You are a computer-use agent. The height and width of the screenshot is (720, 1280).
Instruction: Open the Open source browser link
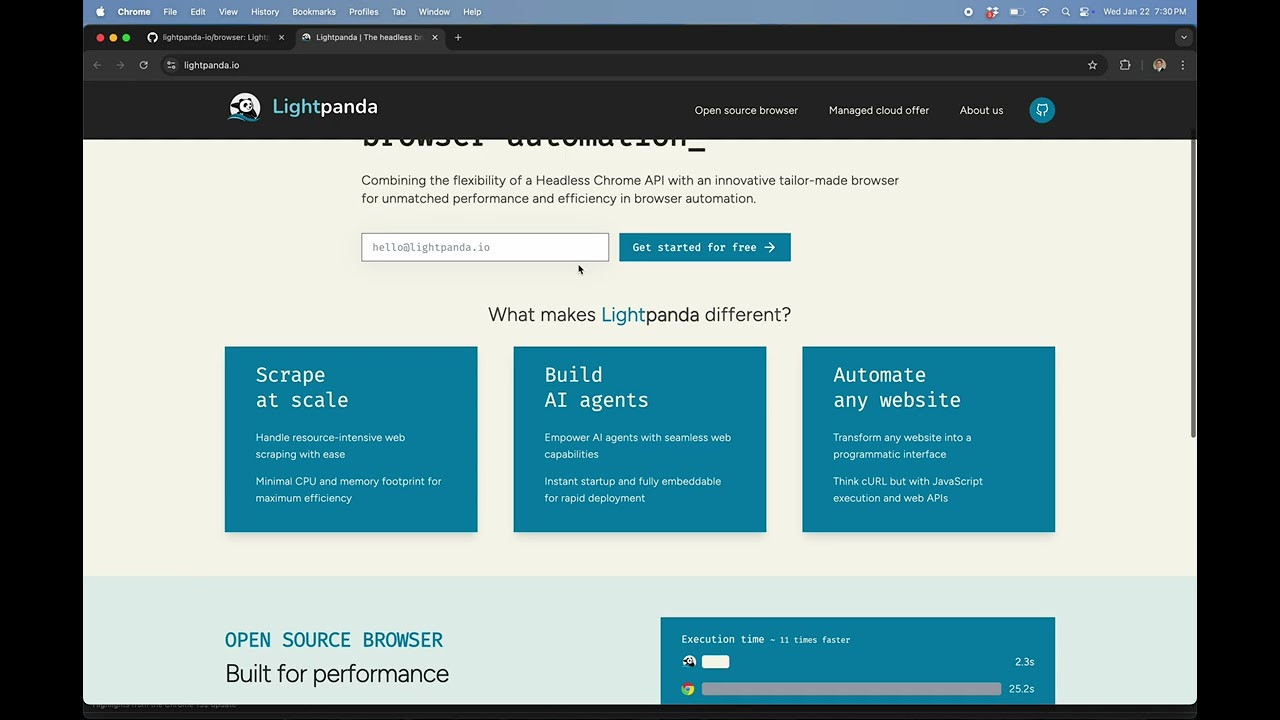746,110
